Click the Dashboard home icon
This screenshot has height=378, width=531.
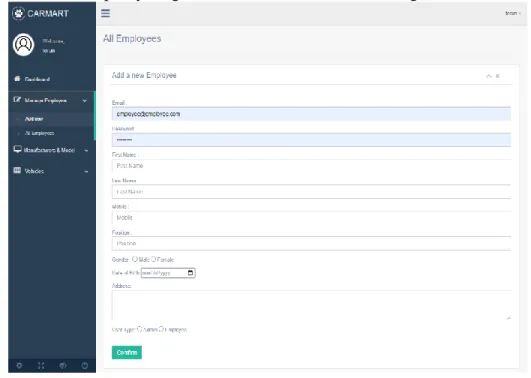[17, 79]
